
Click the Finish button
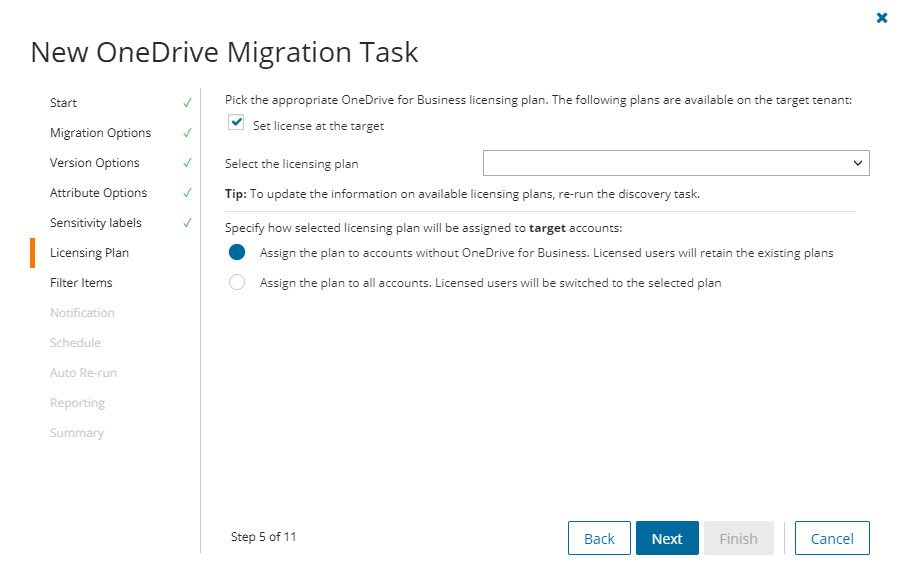[739, 538]
